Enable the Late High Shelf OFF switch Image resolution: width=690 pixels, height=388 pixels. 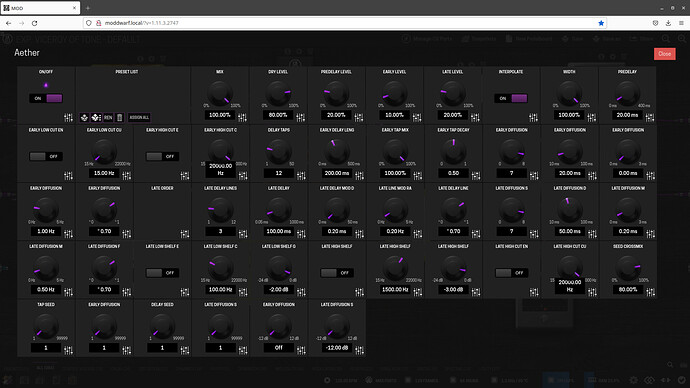[337, 273]
